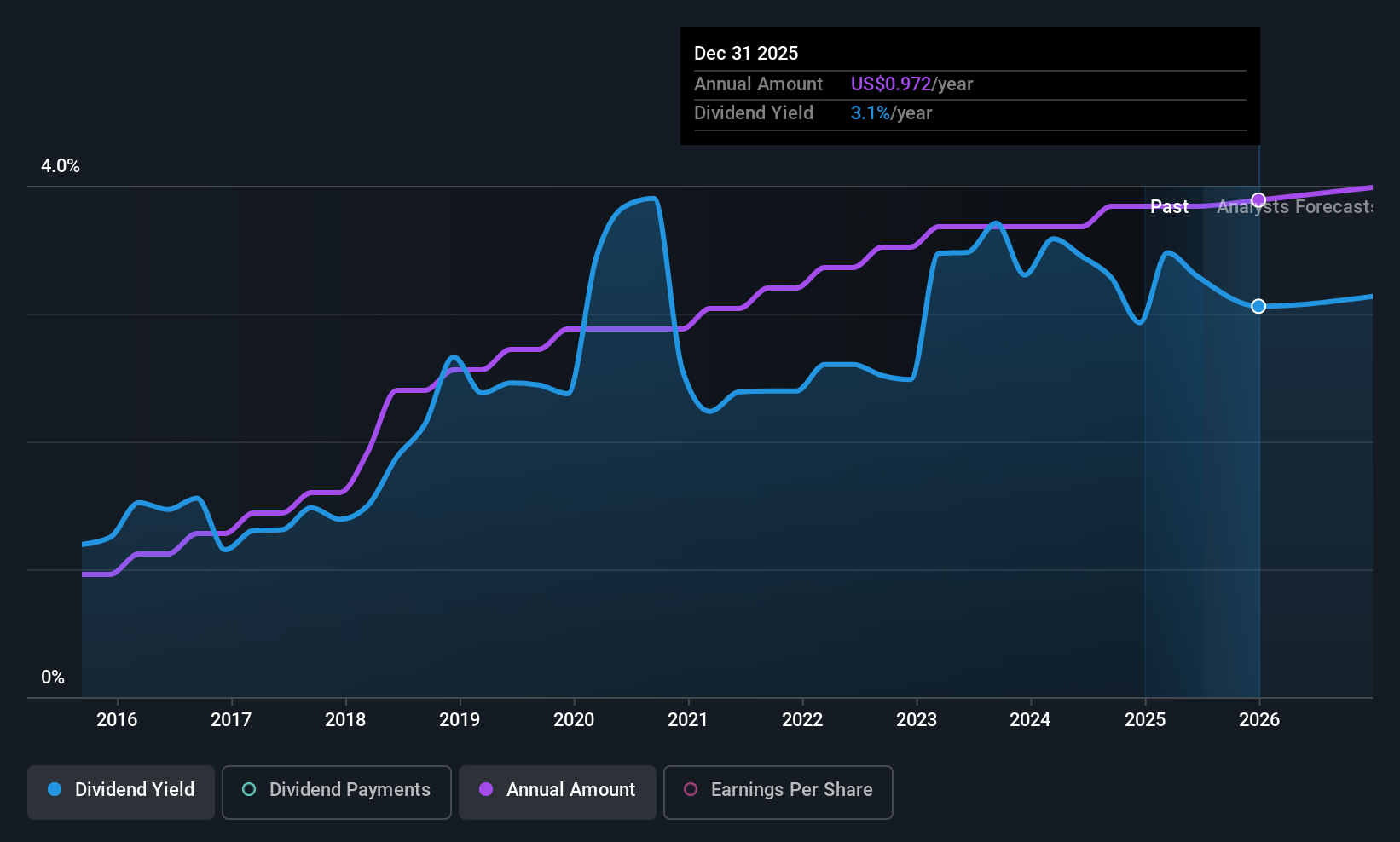Viewport: 1400px width, 842px height.
Task: Click the Analysts Forecasts label
Action: click(x=1294, y=206)
